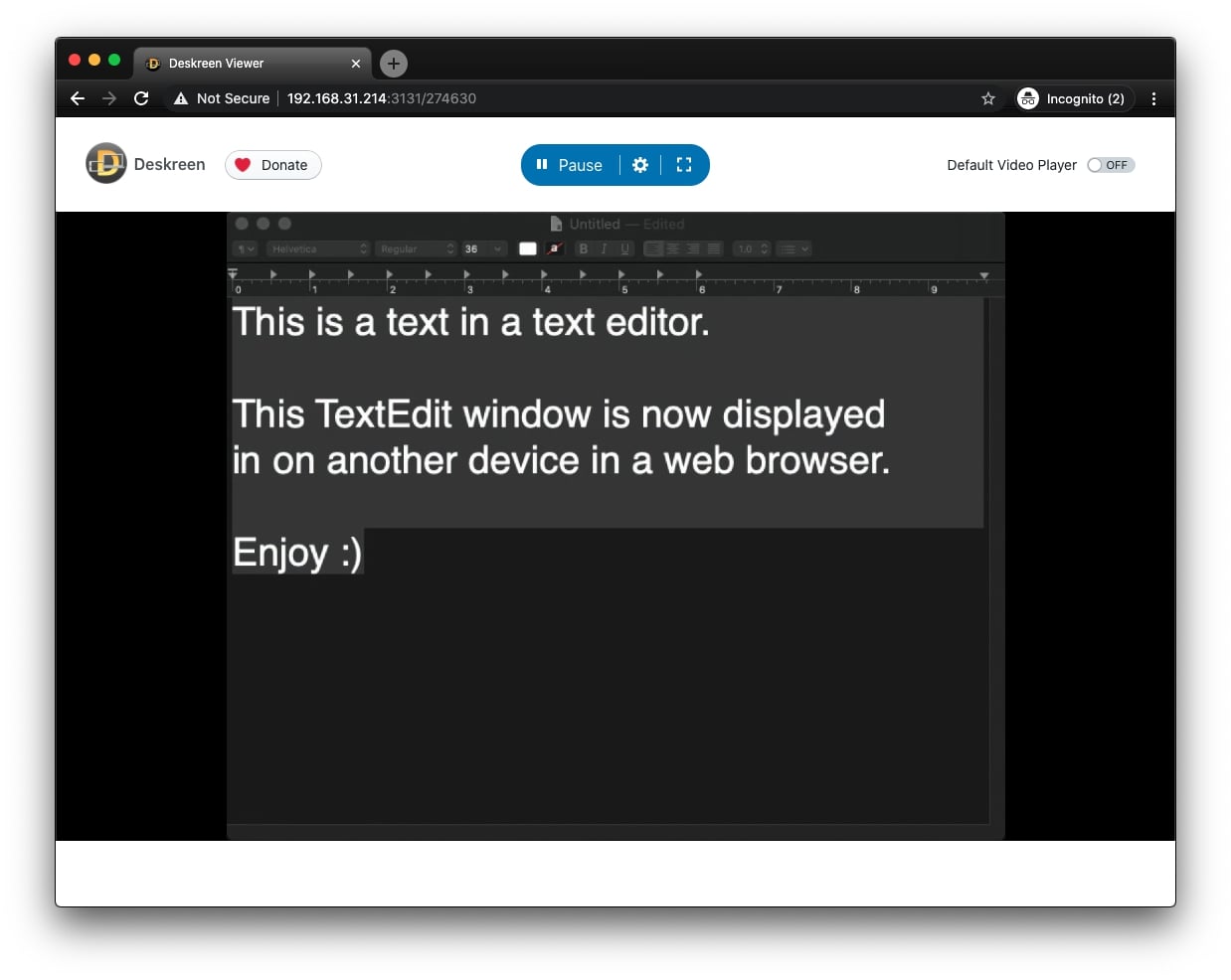This screenshot has width=1231, height=980.
Task: Enter fullscreen viewing mode
Action: click(683, 165)
